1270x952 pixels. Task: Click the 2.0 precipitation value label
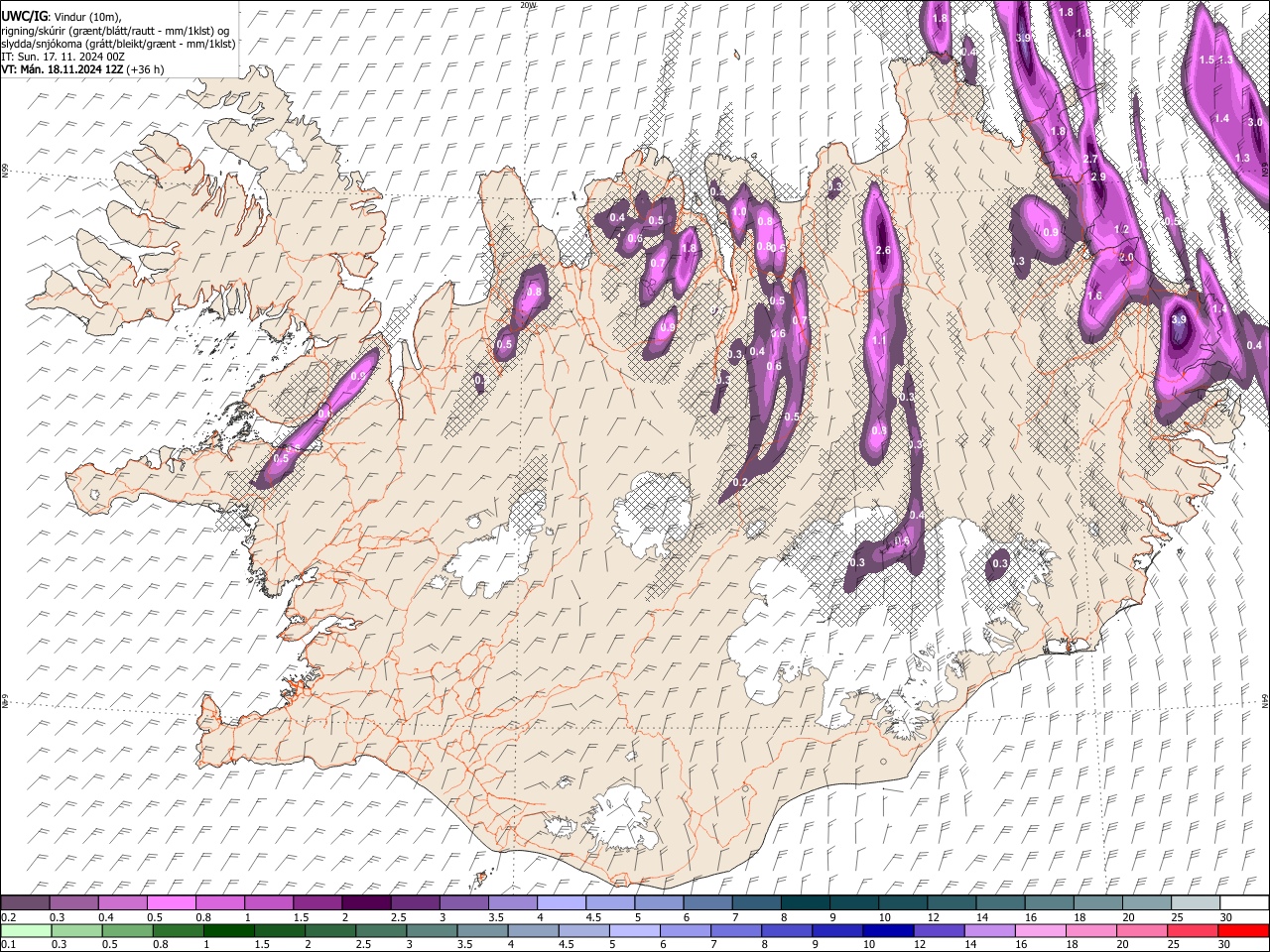[x=1126, y=257]
